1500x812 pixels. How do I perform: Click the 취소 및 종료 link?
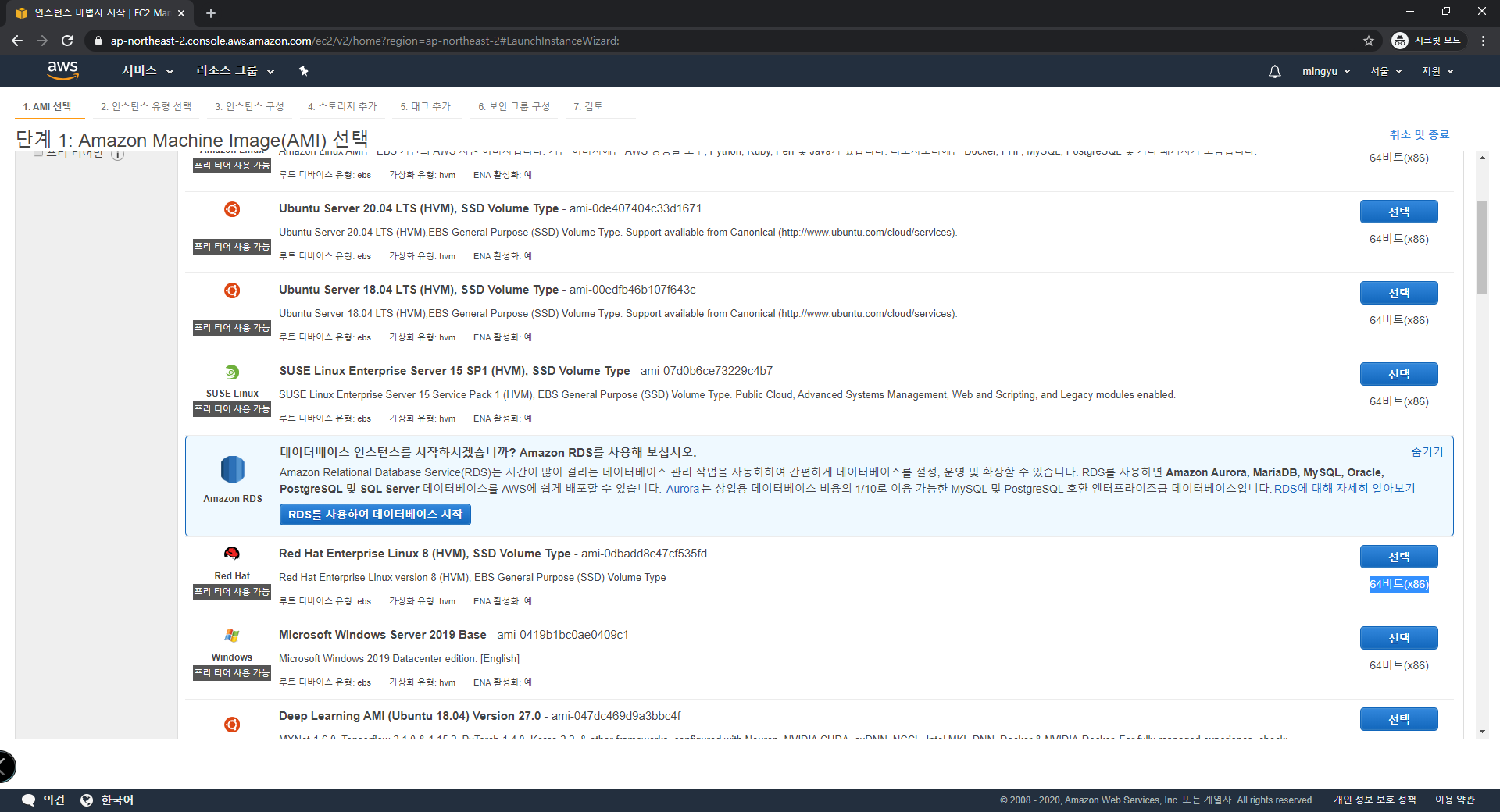tap(1419, 134)
